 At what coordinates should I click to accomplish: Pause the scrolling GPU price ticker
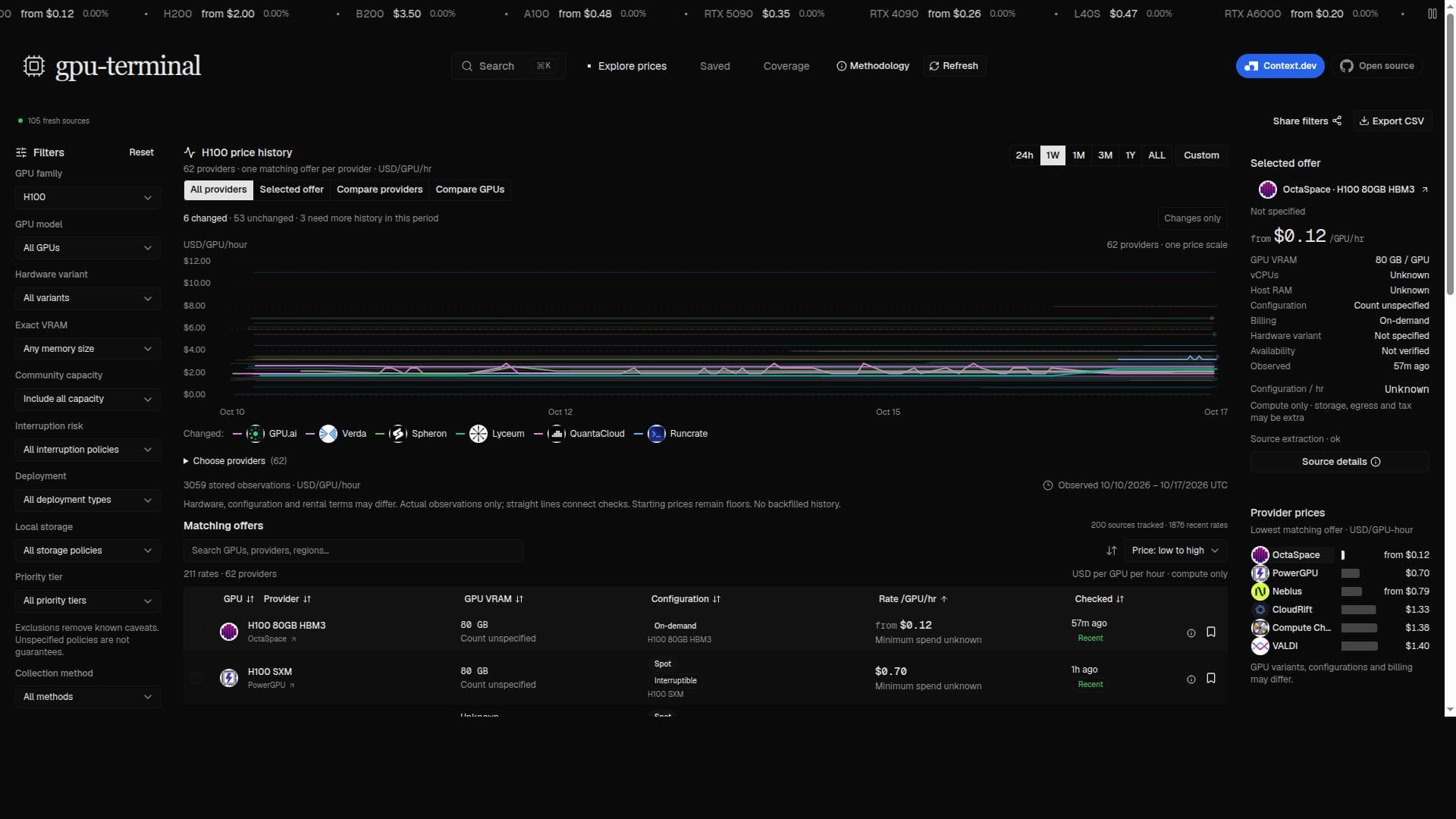tap(1432, 14)
